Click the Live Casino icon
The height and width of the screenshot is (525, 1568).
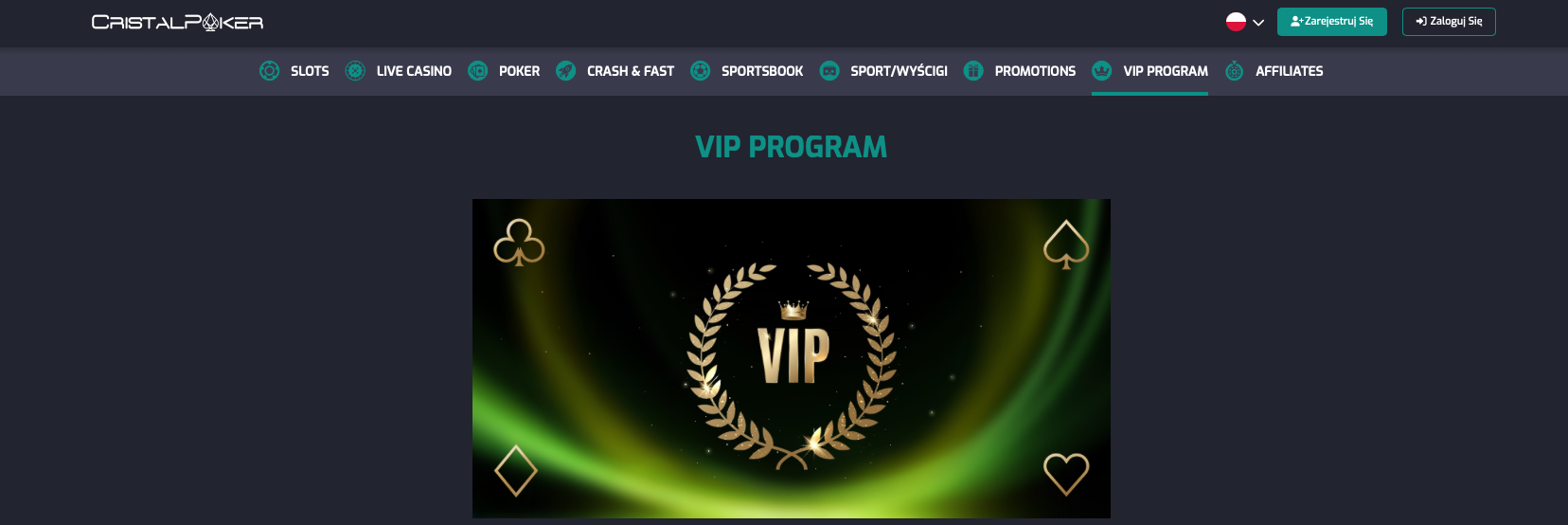coord(355,71)
